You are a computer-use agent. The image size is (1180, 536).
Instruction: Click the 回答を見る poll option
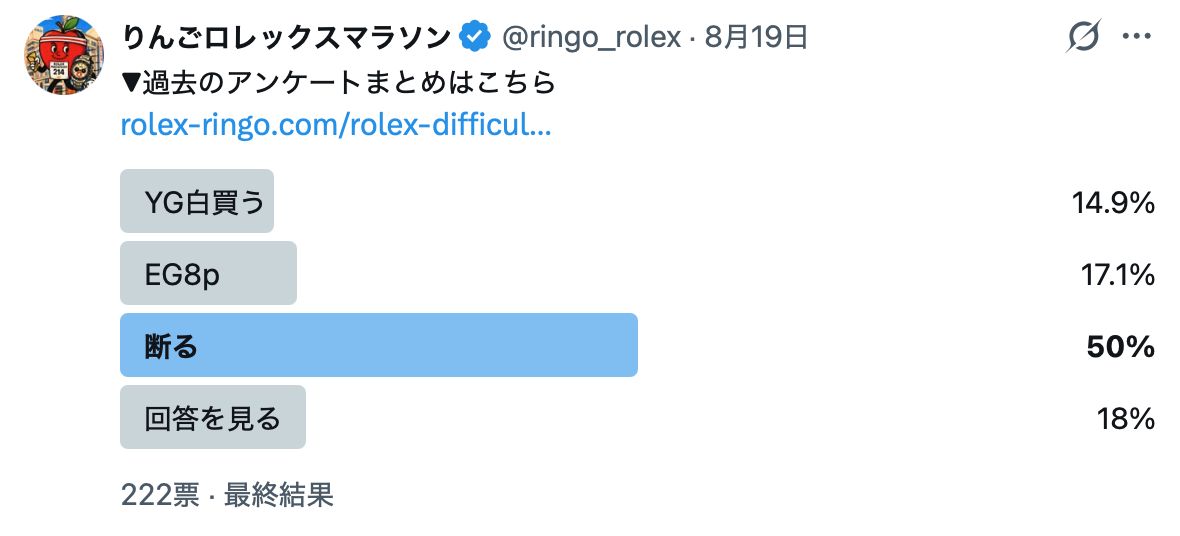coord(213,418)
